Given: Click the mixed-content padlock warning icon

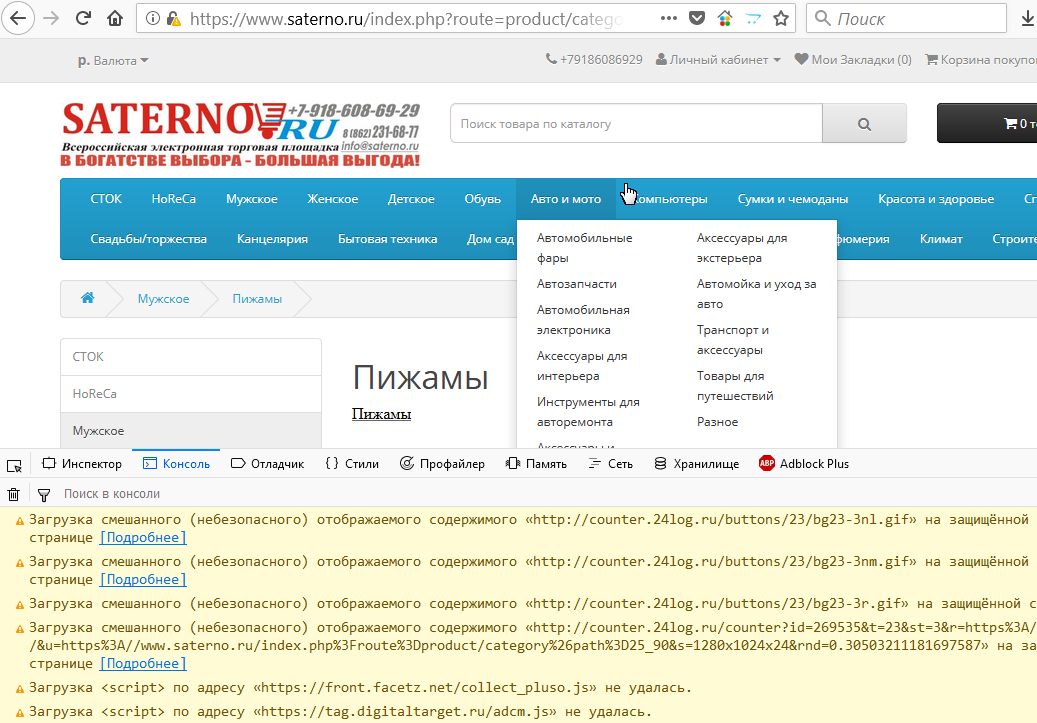Looking at the screenshot, I should (174, 19).
